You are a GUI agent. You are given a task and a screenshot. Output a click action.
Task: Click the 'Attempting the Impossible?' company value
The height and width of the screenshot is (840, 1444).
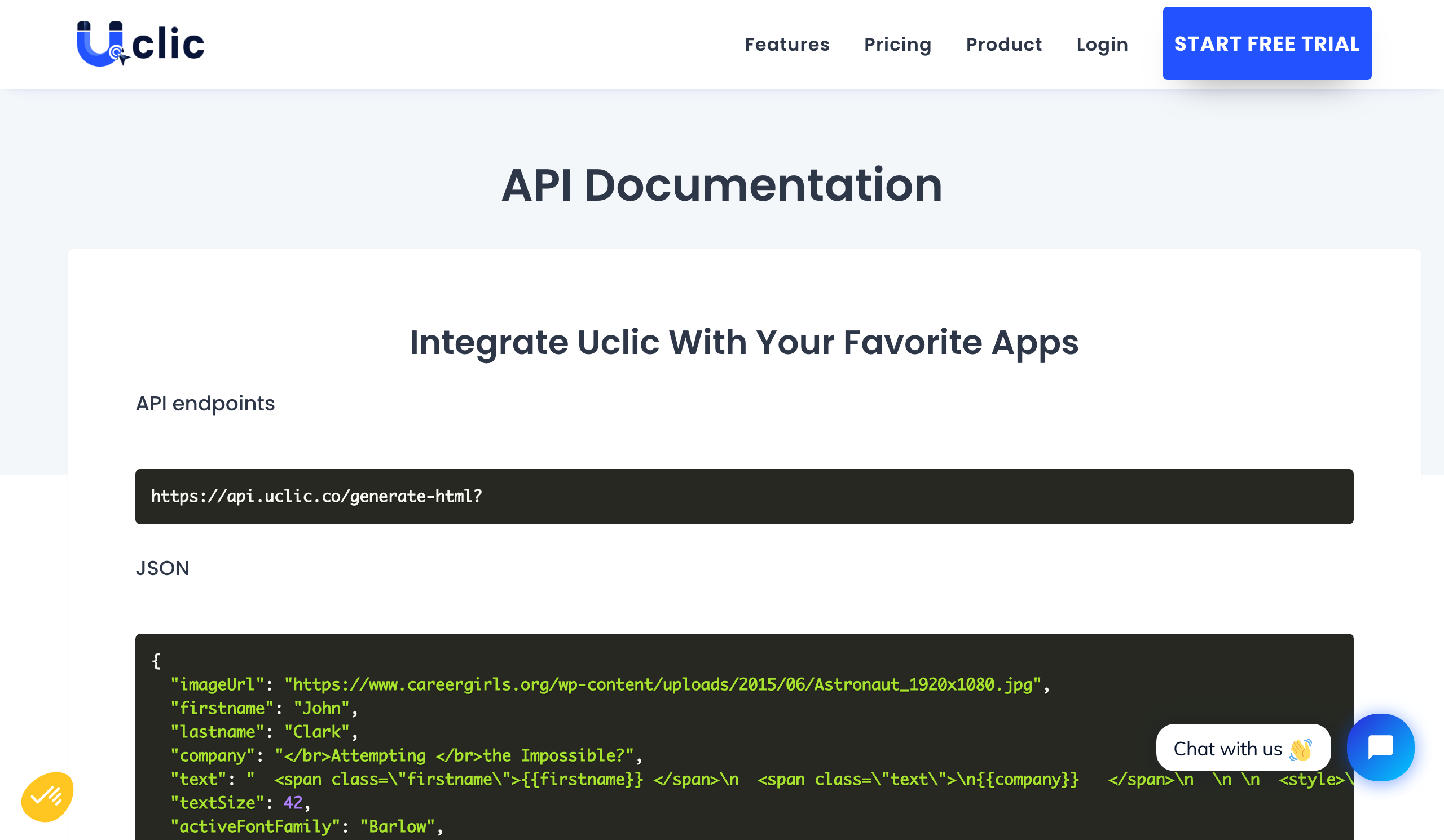[455, 756]
